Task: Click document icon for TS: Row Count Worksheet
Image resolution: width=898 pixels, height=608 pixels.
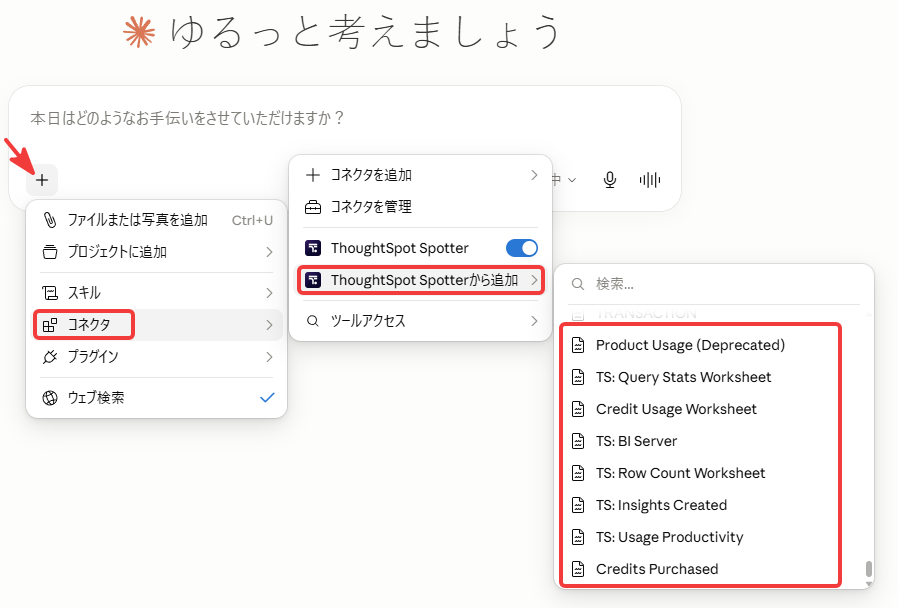Action: (578, 473)
